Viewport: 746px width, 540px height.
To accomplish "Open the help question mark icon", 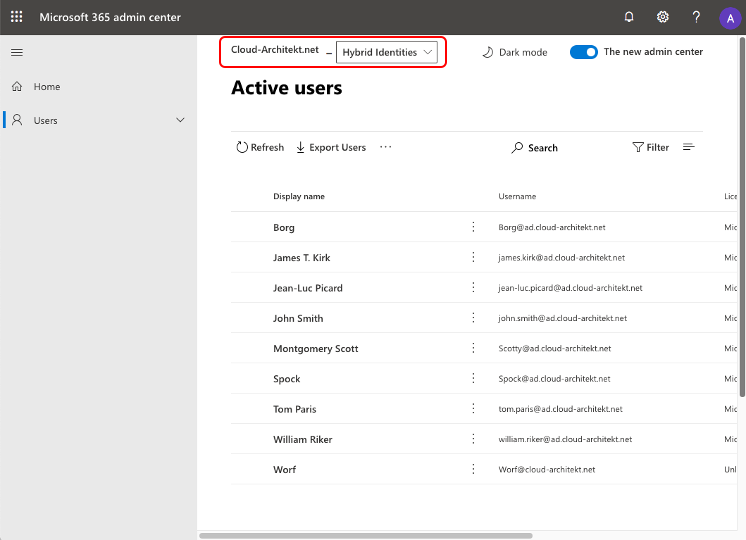I will (x=696, y=17).
